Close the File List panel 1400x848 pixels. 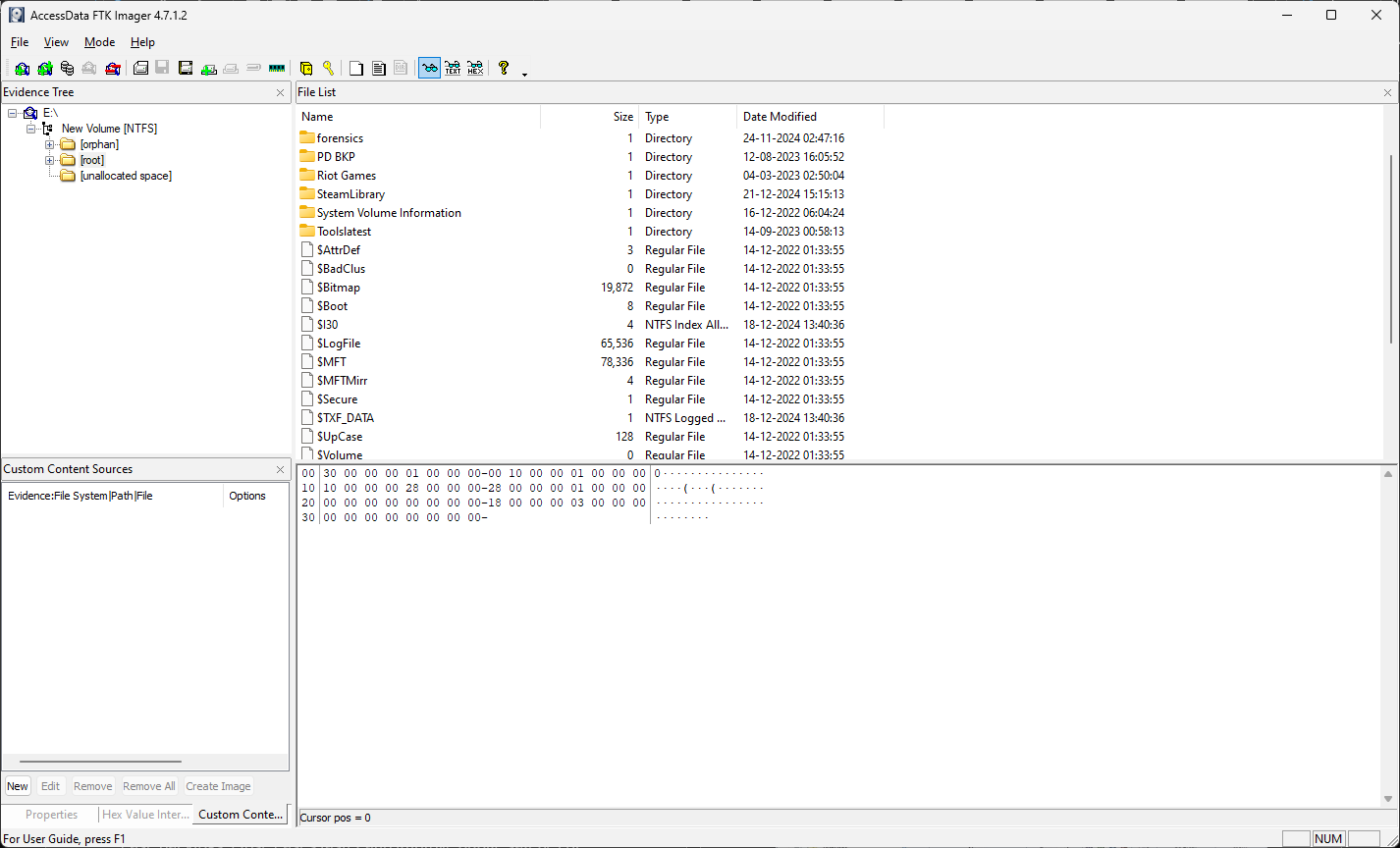pos(1387,92)
